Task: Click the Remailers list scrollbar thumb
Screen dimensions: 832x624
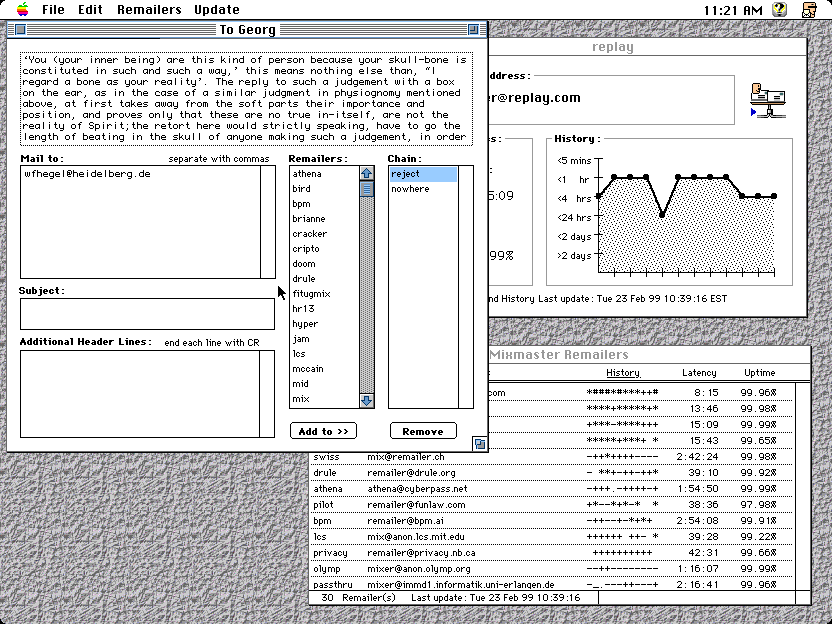Action: tap(367, 189)
